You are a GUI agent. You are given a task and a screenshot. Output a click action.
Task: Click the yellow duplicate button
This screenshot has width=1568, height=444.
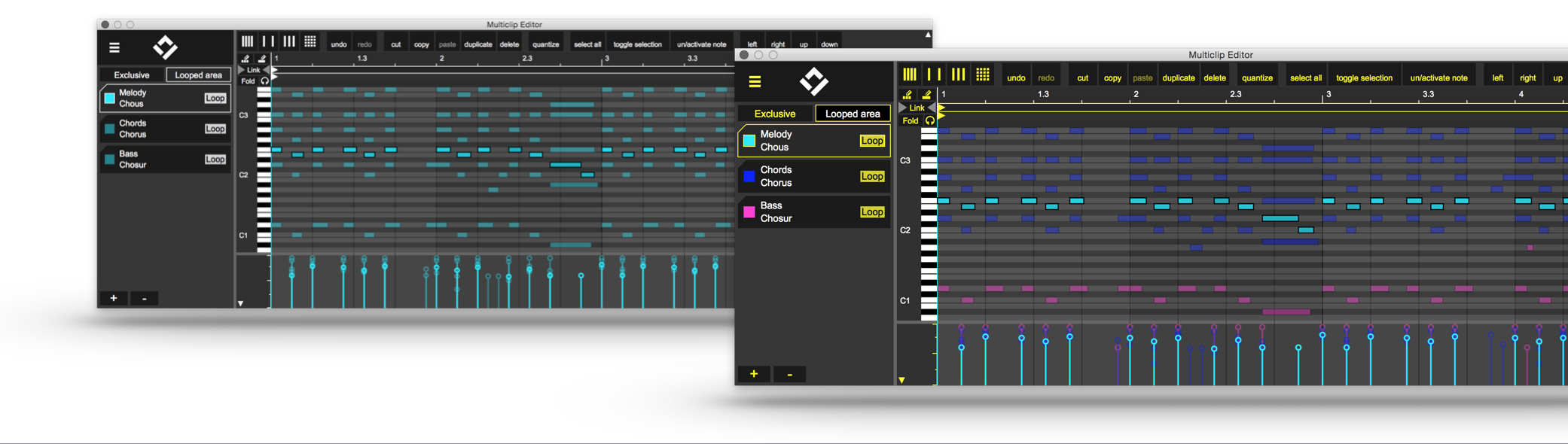tap(1178, 78)
